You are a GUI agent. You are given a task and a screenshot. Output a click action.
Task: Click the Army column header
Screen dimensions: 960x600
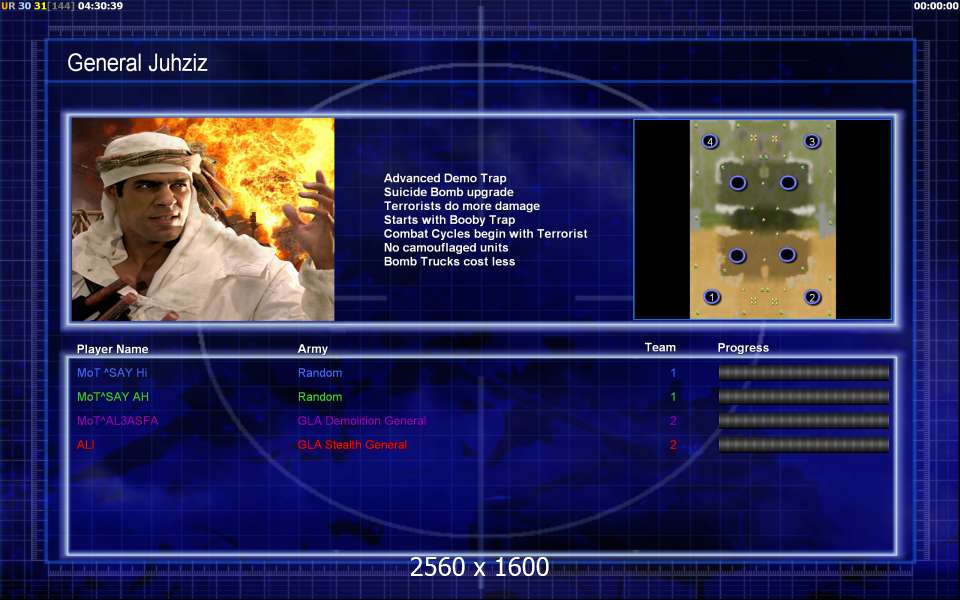(313, 349)
